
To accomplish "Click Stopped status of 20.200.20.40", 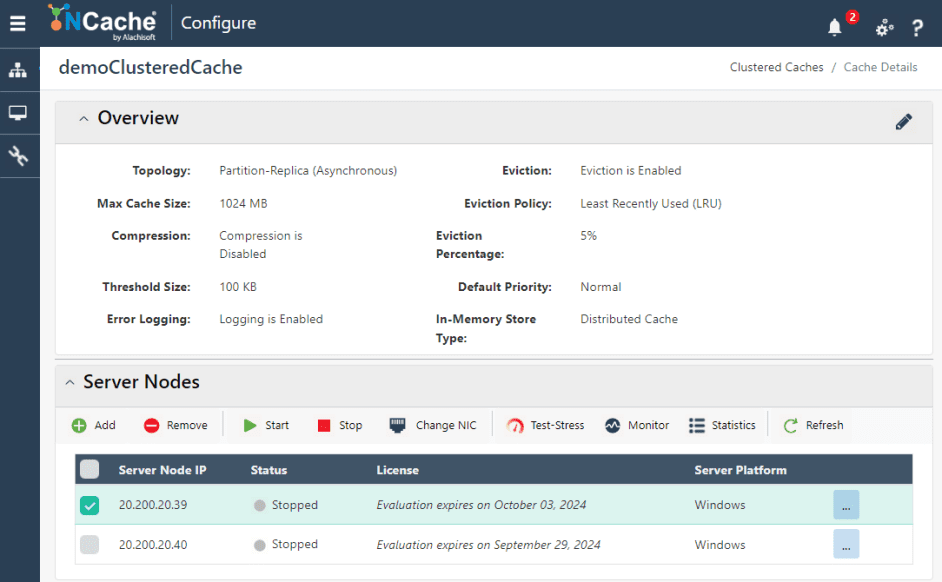I will click(x=286, y=544).
